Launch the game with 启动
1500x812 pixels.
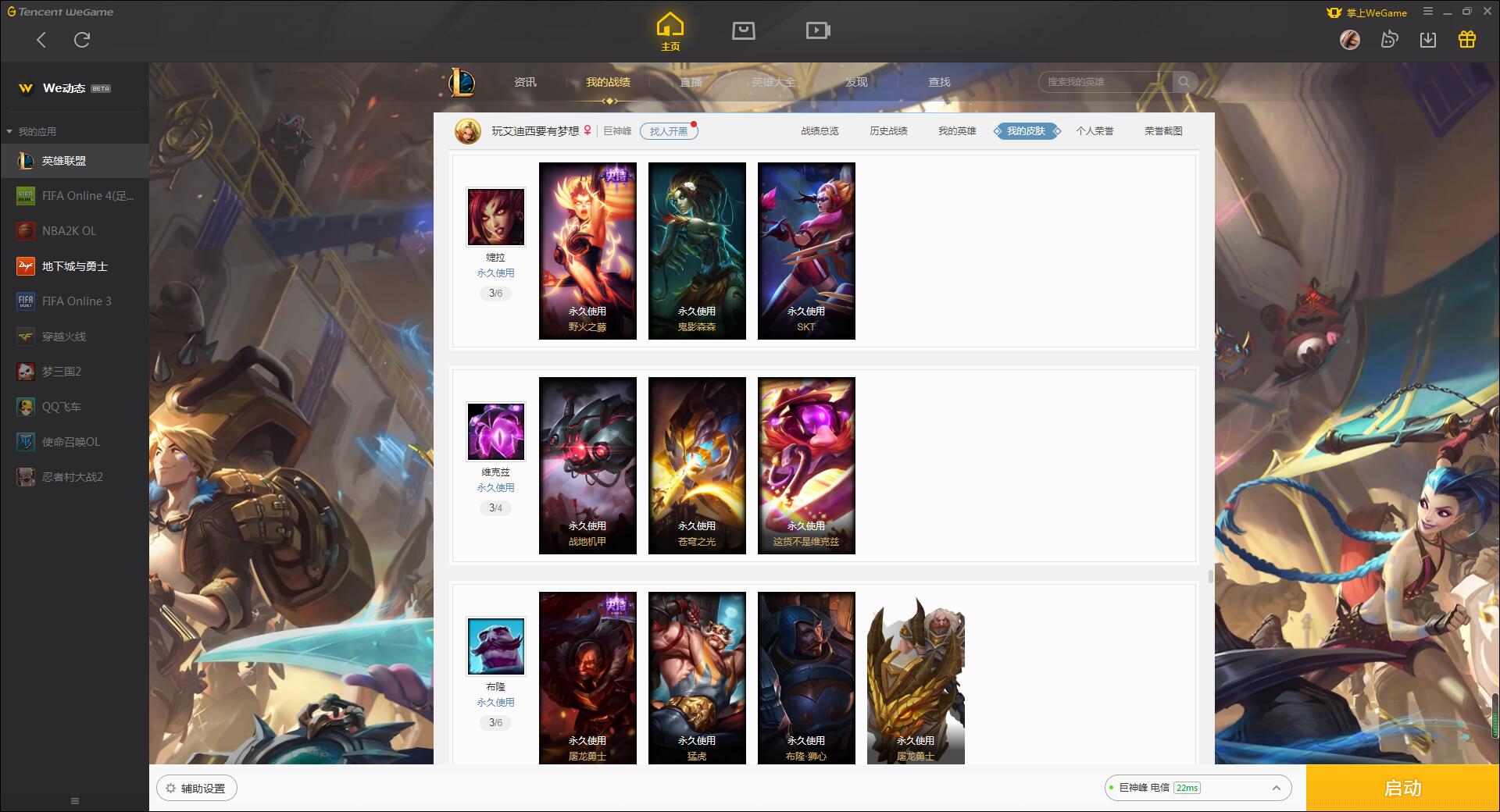coord(1402,789)
